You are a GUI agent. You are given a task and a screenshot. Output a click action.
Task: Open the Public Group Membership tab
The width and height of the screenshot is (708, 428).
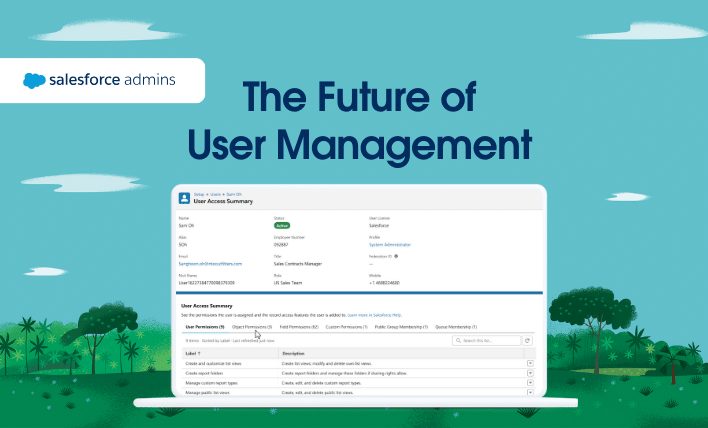[x=401, y=327]
